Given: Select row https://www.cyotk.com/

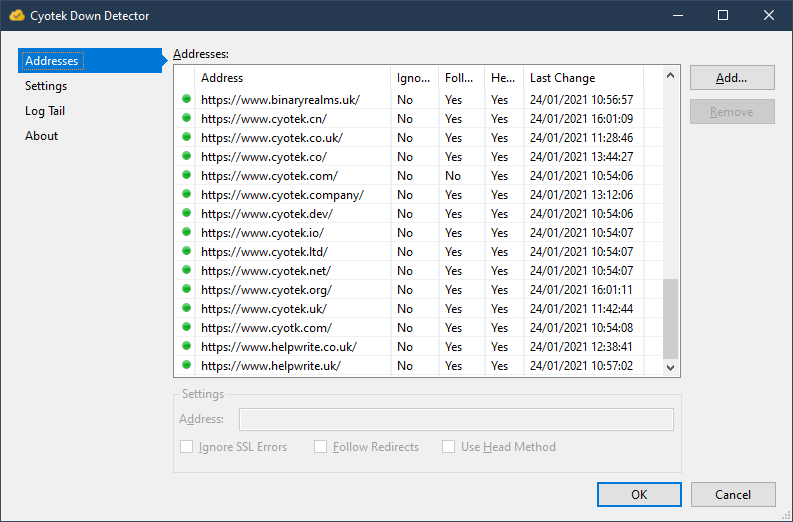Looking at the screenshot, I should tap(419, 328).
